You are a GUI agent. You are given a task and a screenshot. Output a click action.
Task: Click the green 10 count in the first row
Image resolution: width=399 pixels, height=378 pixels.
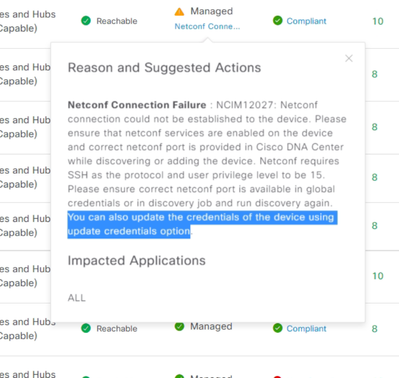378,21
